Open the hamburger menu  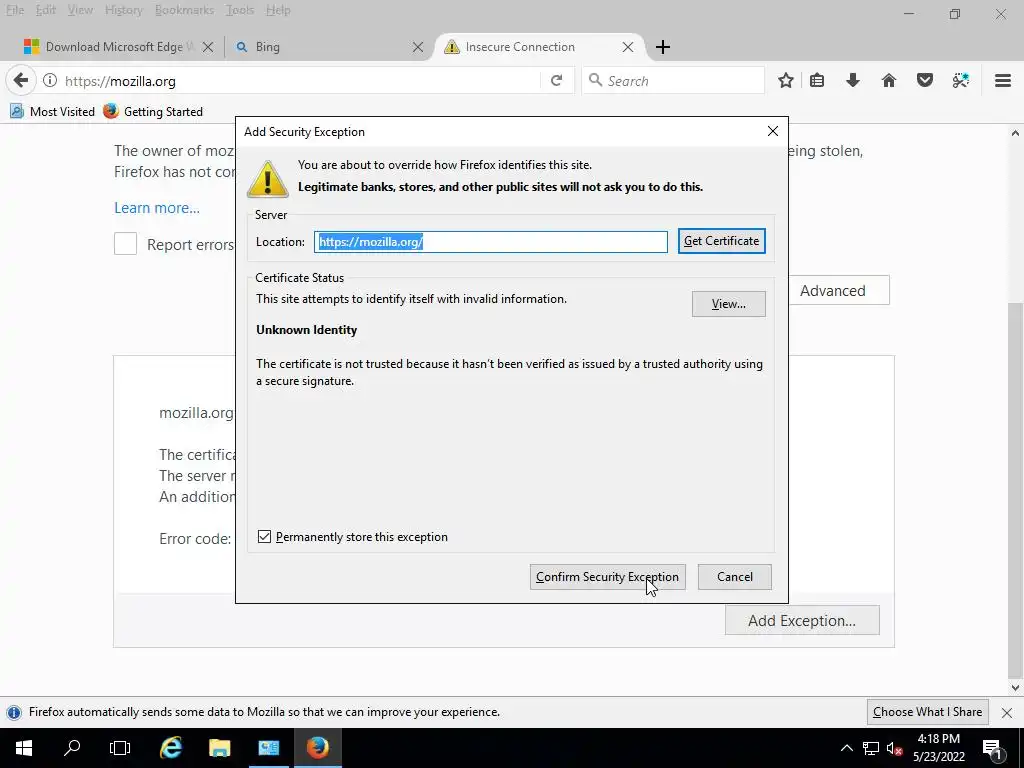[x=1002, y=80]
